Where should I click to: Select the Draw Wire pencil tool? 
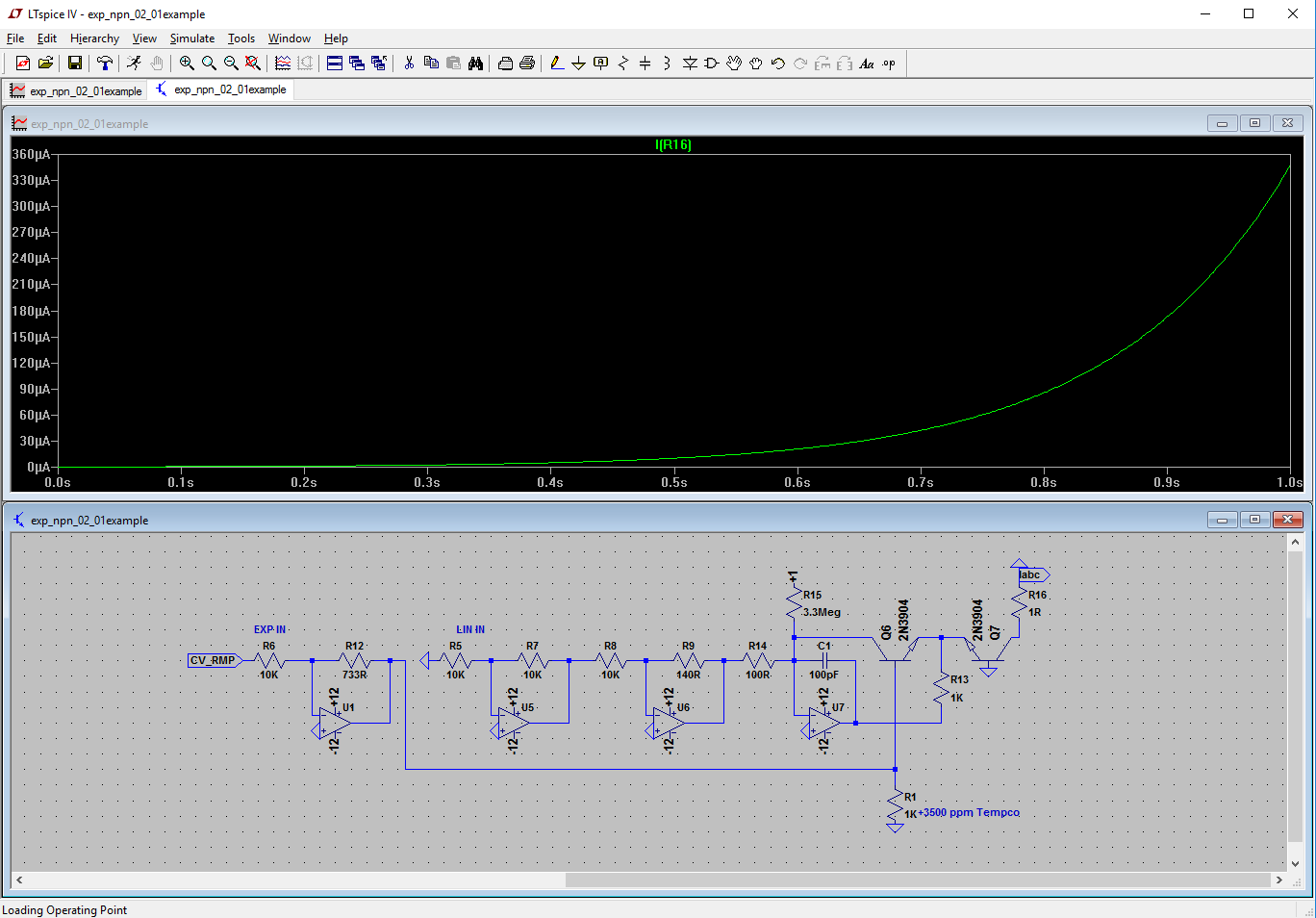(556, 64)
